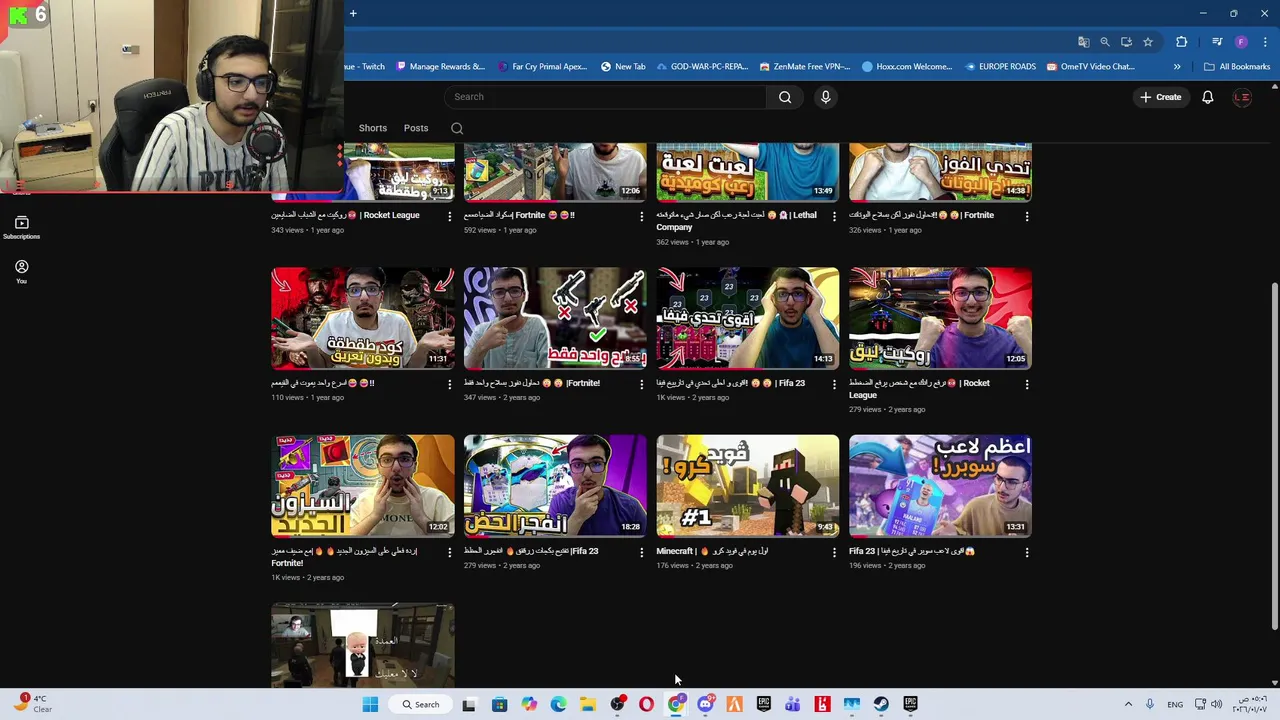This screenshot has height=720, width=1280.
Task: Open the Fifa 23 14:13 video thumbnail
Action: pyautogui.click(x=747, y=318)
